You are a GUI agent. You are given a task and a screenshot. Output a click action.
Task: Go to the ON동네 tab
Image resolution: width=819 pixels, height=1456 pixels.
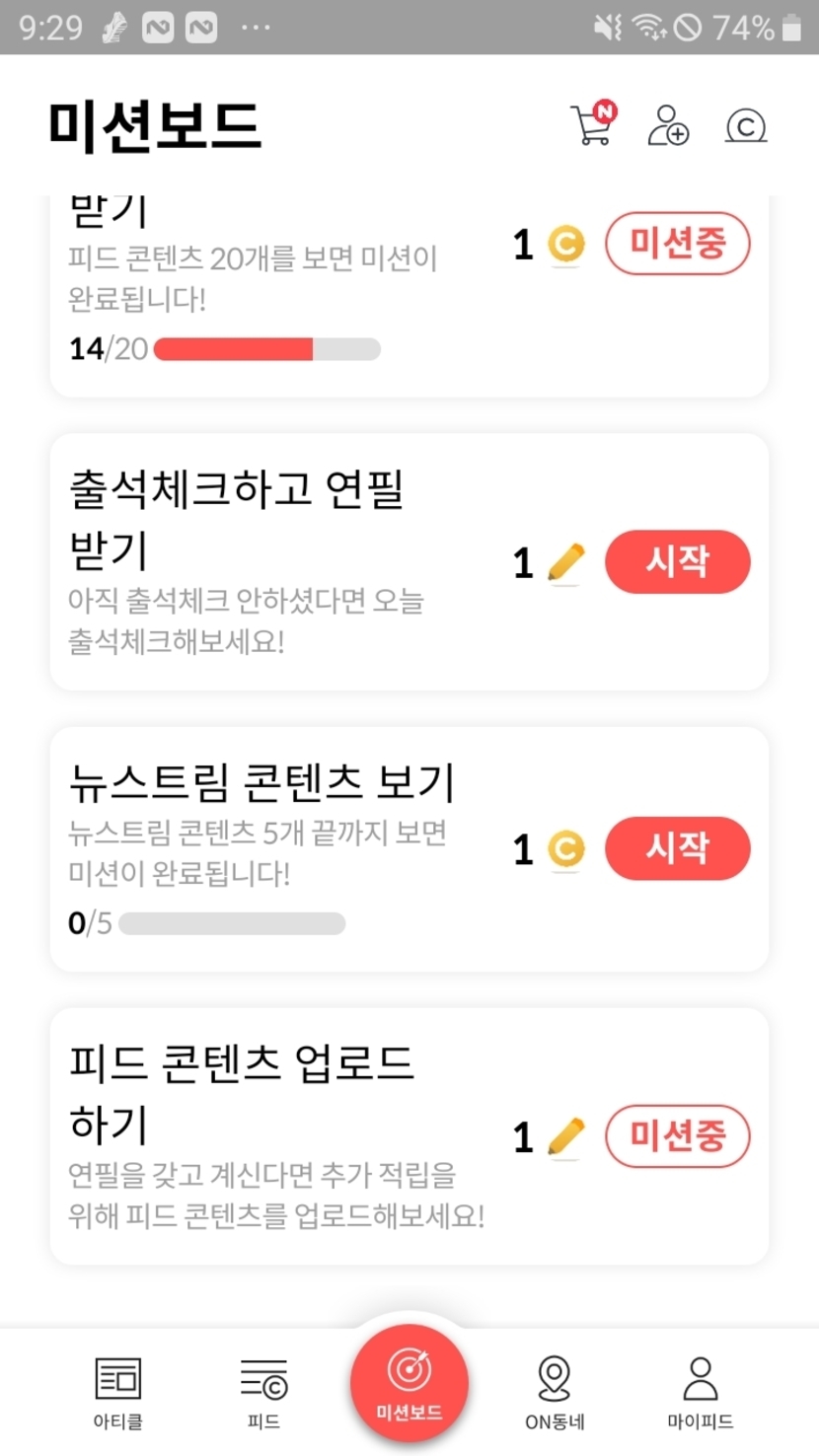click(555, 1391)
